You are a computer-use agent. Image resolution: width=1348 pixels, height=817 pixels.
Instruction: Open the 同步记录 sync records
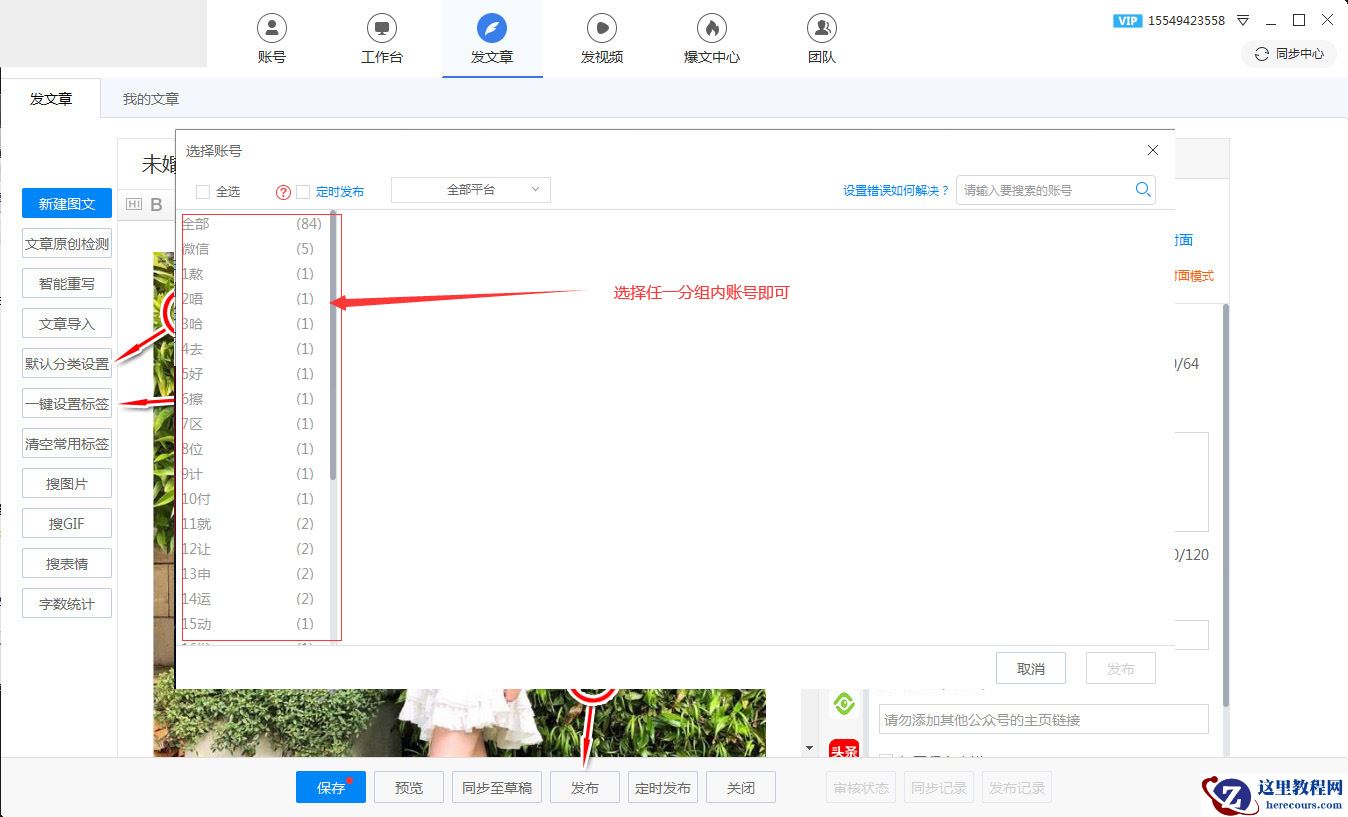[939, 787]
